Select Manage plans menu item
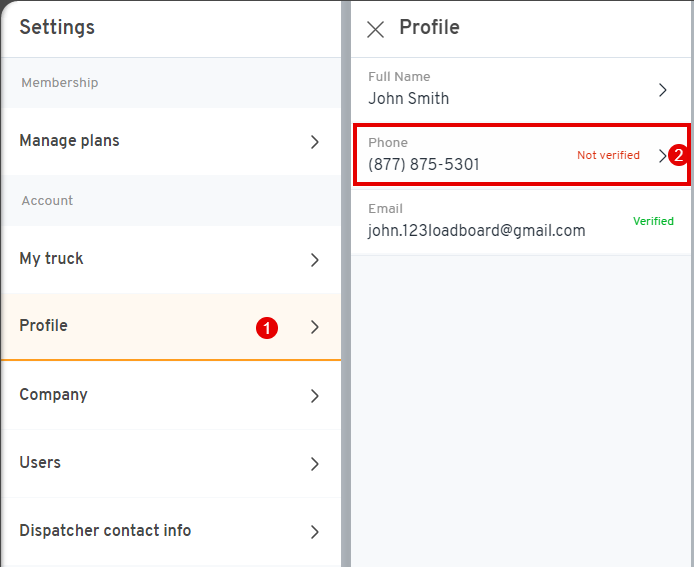Viewport: 694px width, 567px height. click(171, 142)
